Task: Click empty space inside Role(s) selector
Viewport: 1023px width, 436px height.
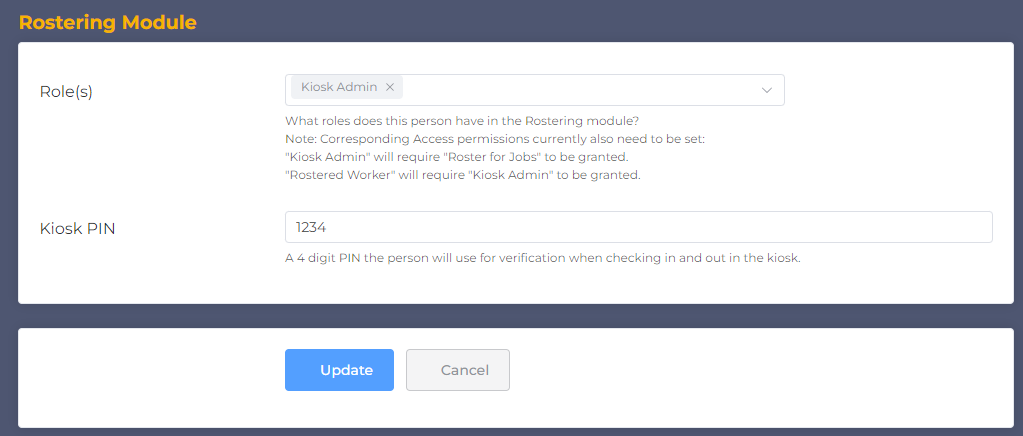Action: [580, 90]
